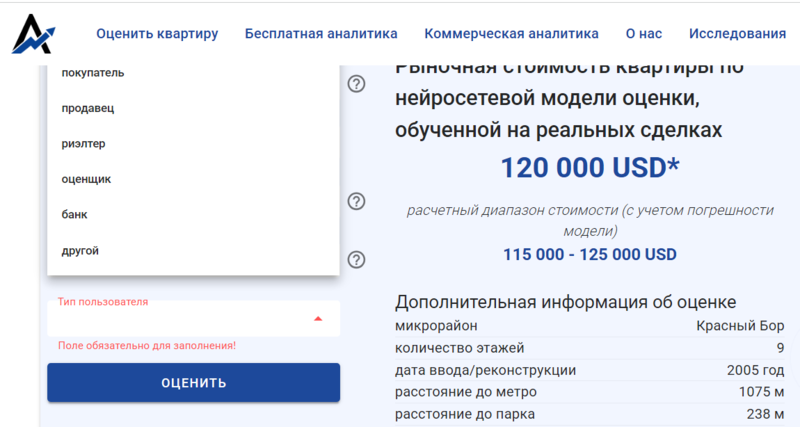
Task: Select 'другой' as user type
Action: tap(80, 251)
